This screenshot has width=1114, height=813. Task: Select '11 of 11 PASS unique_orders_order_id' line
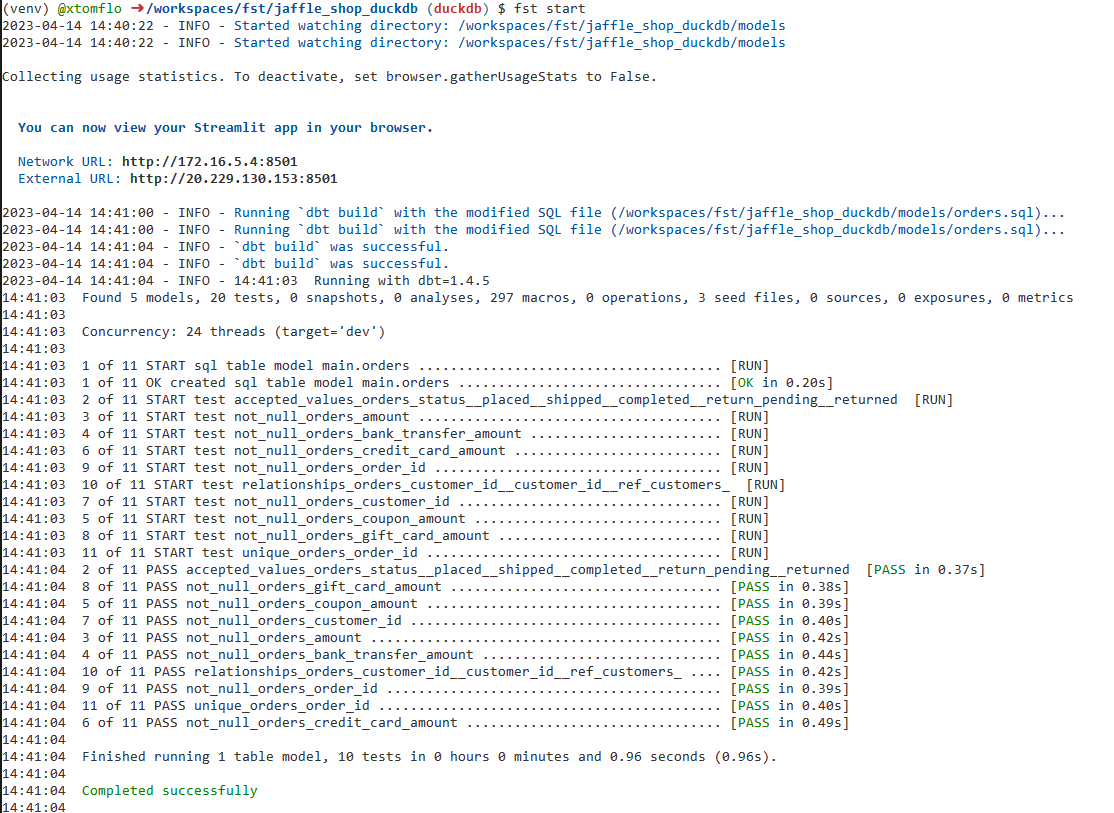(x=225, y=705)
